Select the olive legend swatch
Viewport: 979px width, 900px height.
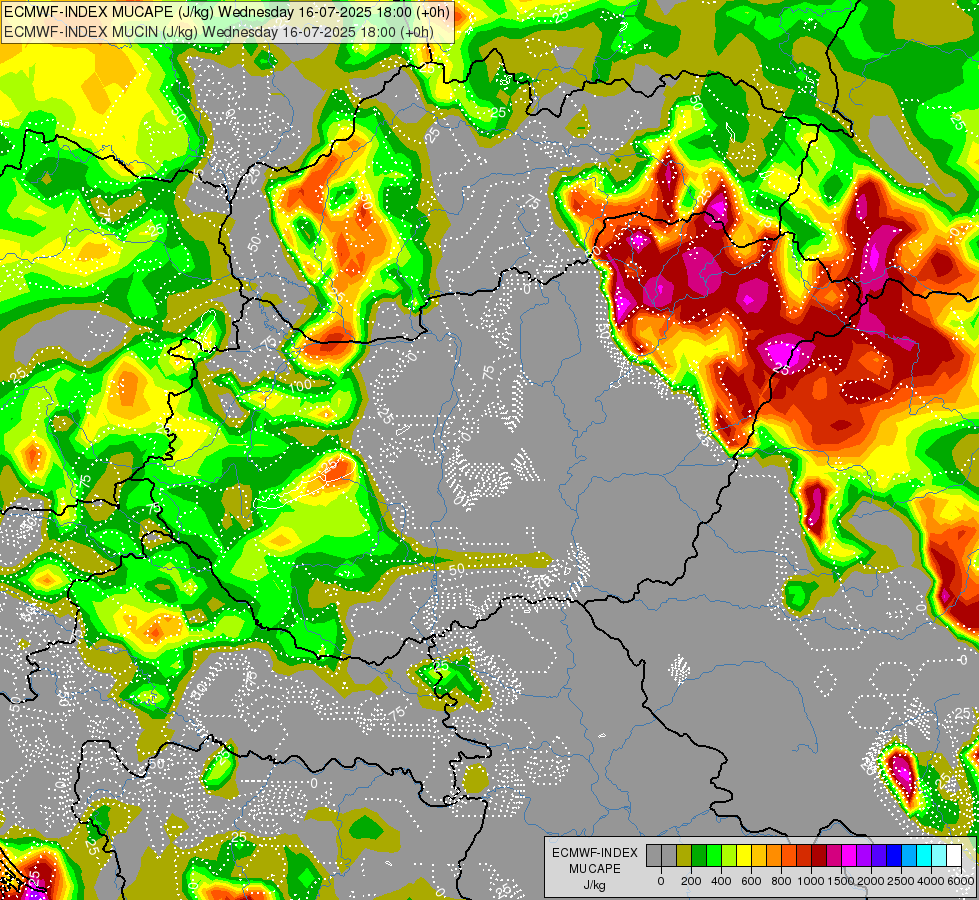point(684,855)
